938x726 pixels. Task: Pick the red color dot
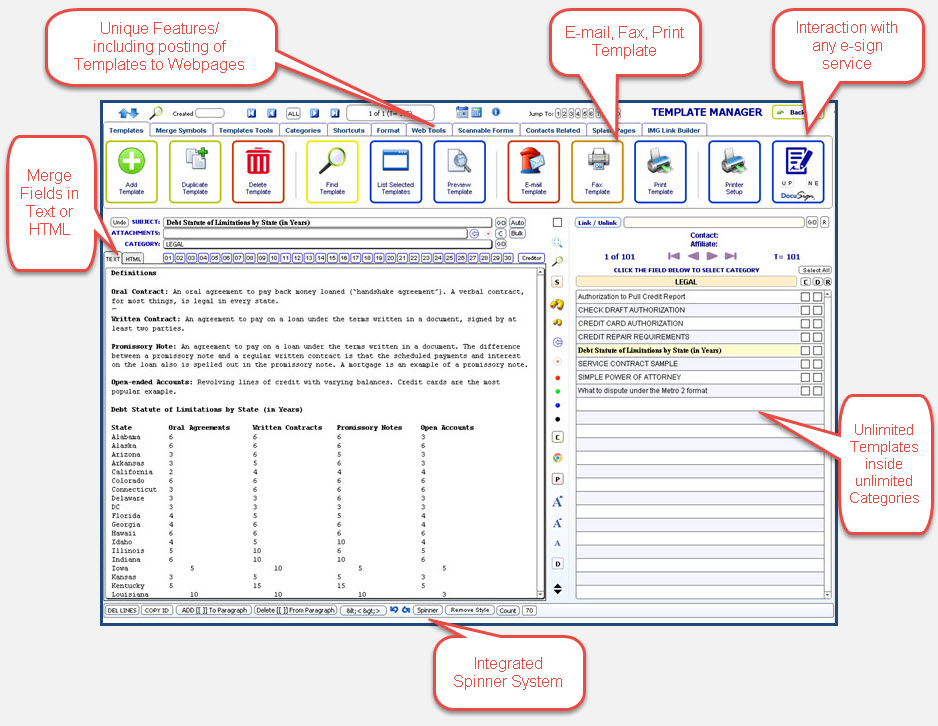pos(557,377)
